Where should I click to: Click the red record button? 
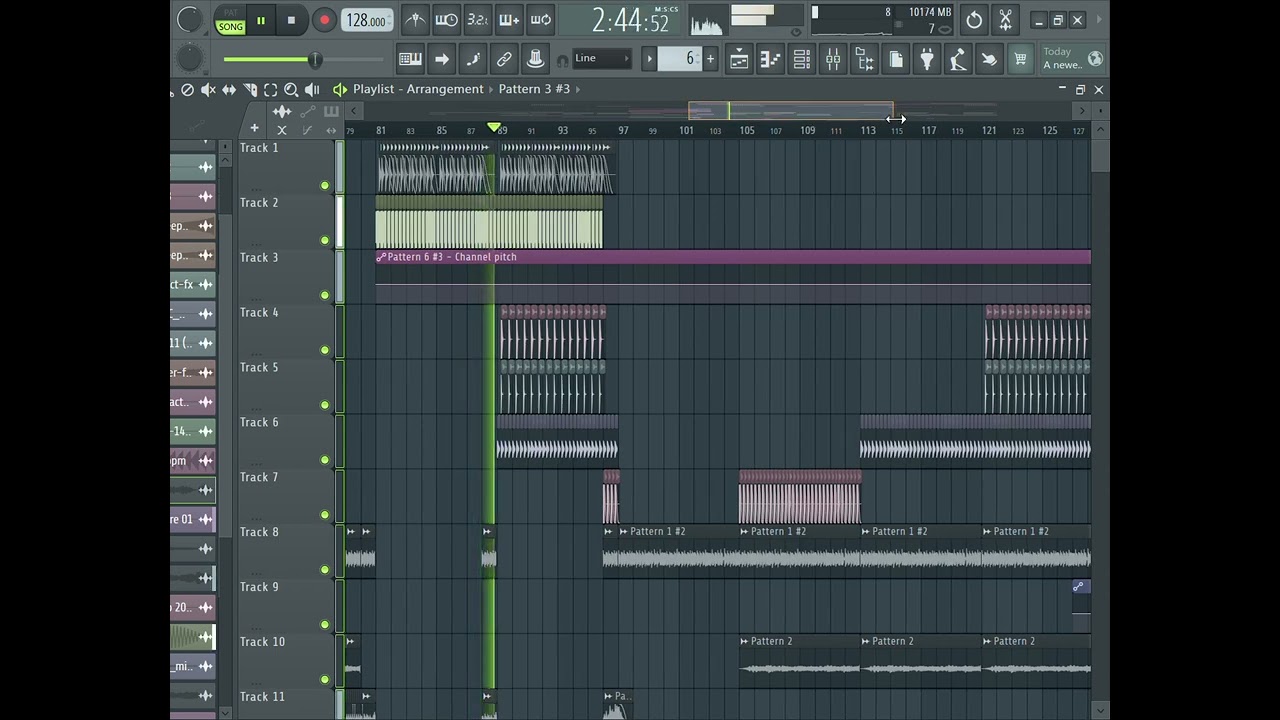324,20
